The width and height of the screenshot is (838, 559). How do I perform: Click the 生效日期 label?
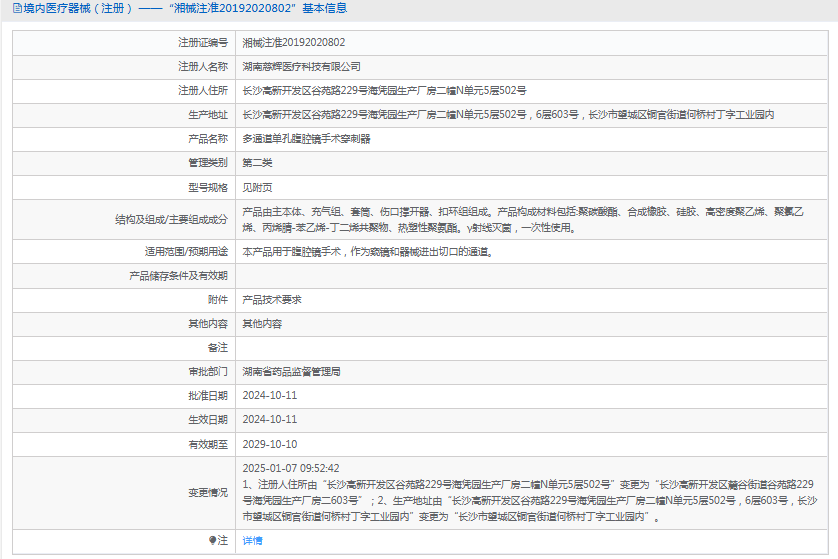[208, 420]
